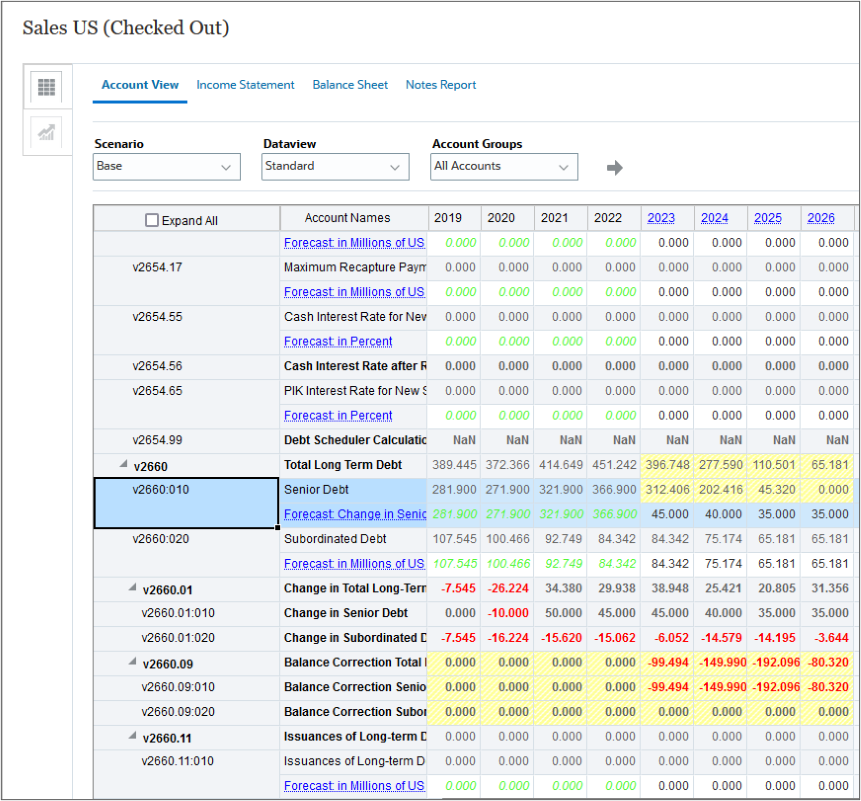Open the Balance Sheet tab

coord(350,85)
